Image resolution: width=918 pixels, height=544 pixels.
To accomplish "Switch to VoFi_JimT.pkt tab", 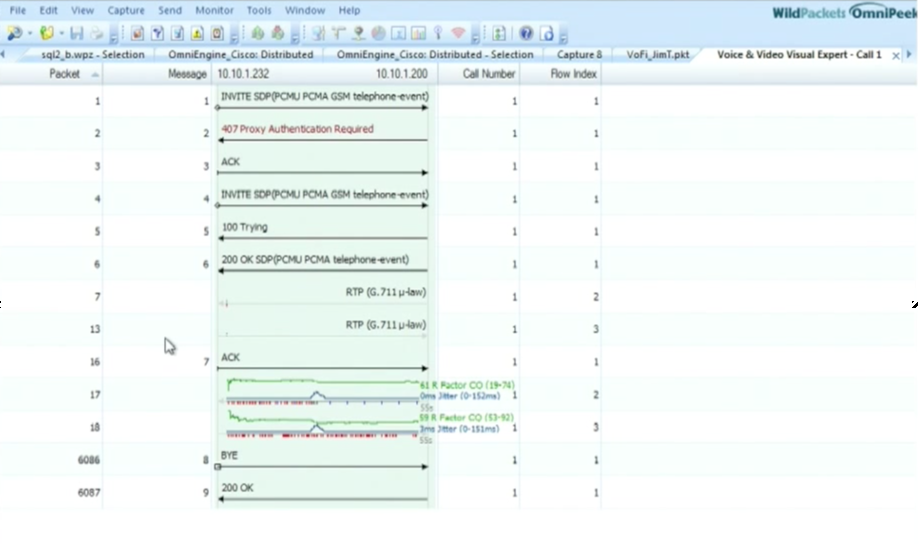I will click(x=657, y=54).
